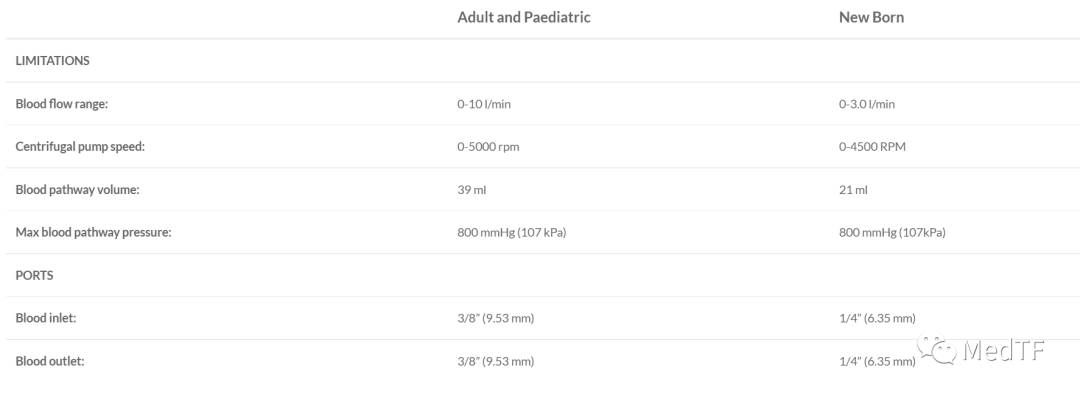Click the Blood inlet label
Screen dimensions: 1080x396
tap(45, 318)
